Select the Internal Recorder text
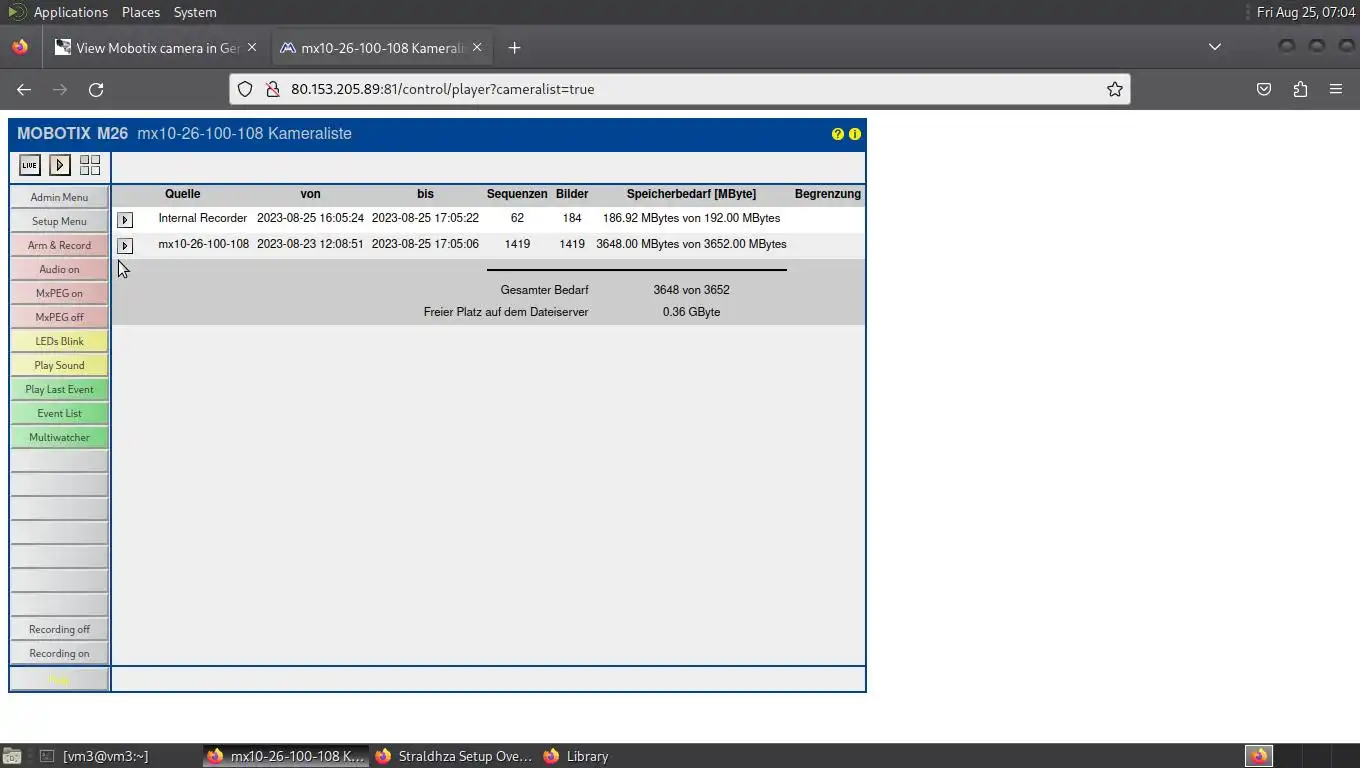 point(202,218)
